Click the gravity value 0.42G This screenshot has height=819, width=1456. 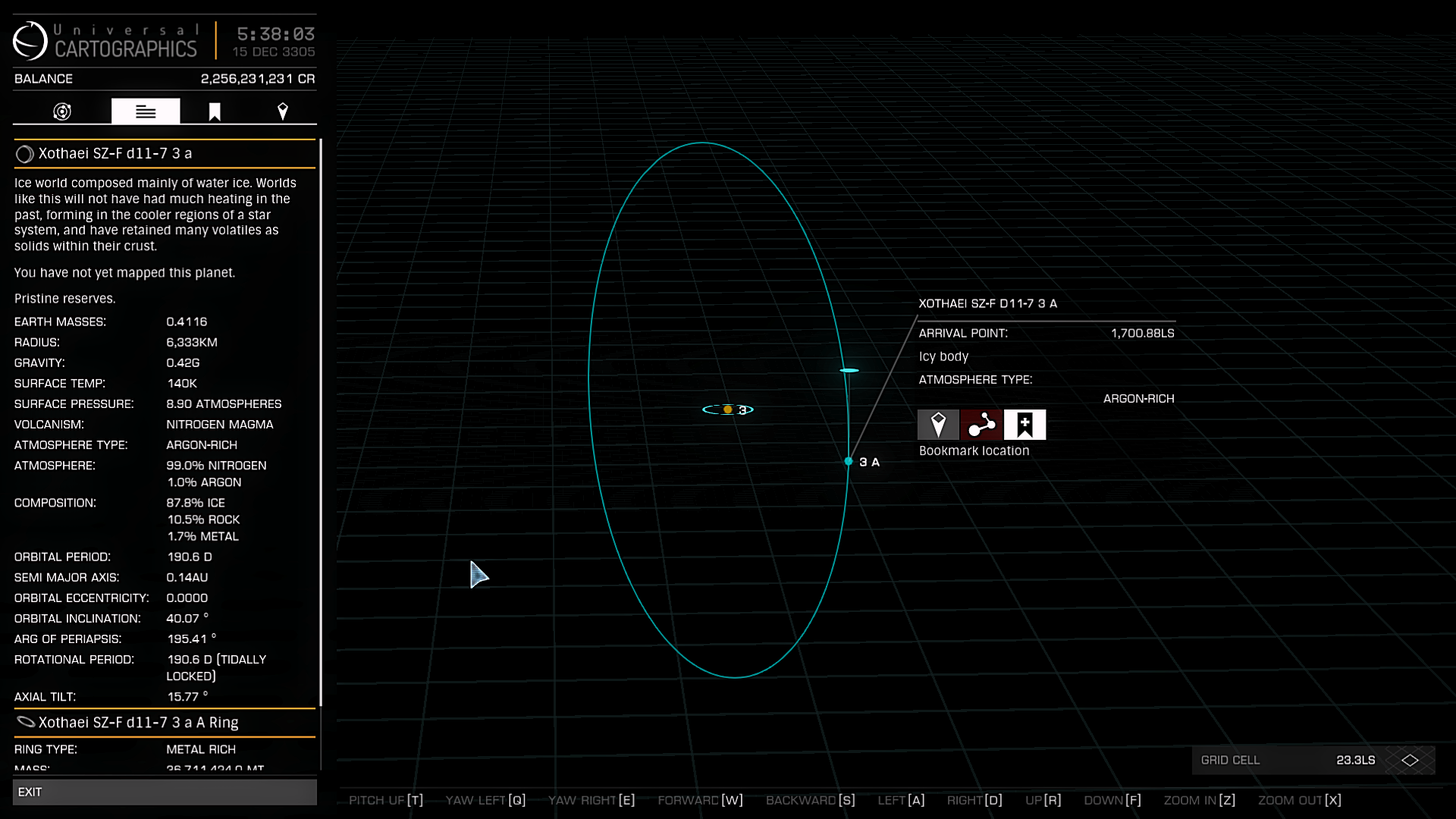[183, 363]
